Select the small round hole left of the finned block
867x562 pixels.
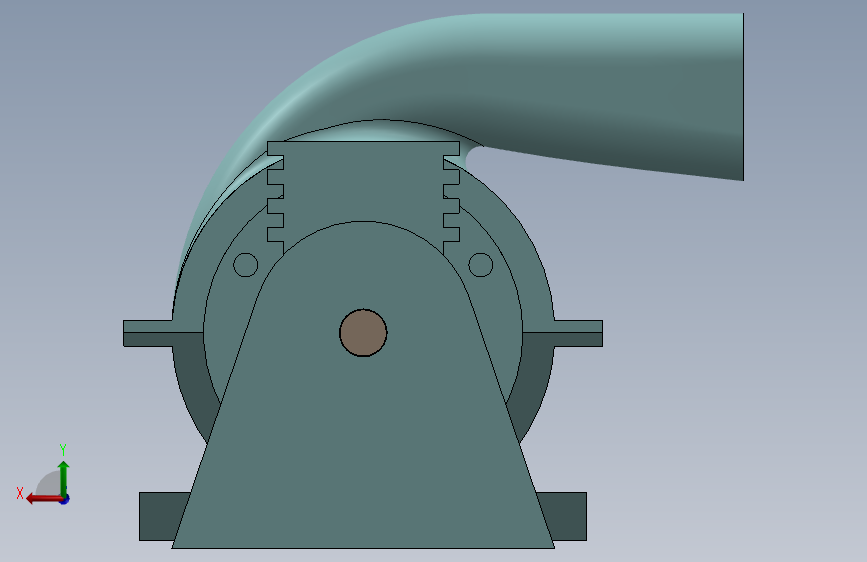coord(246,265)
